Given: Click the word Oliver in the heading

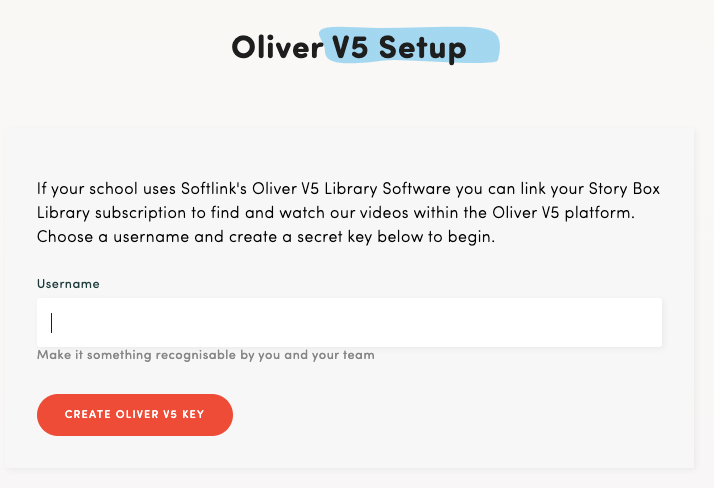Looking at the screenshot, I should pos(273,47).
